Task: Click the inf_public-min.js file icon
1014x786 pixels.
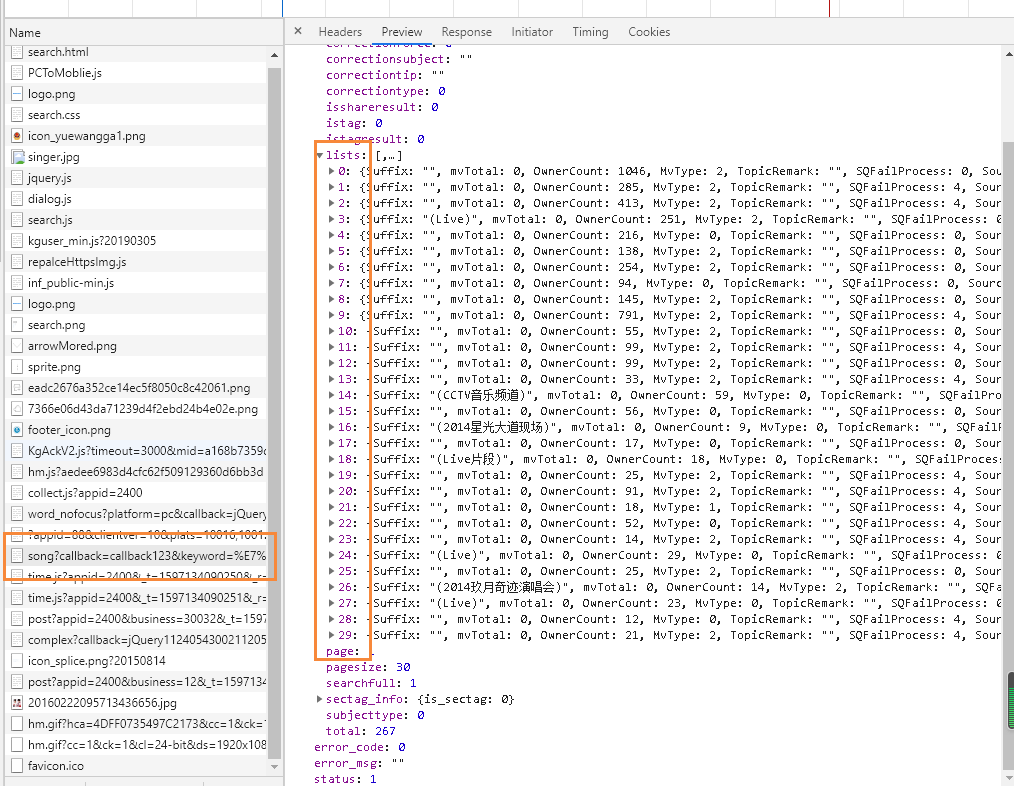Action: pos(17,283)
